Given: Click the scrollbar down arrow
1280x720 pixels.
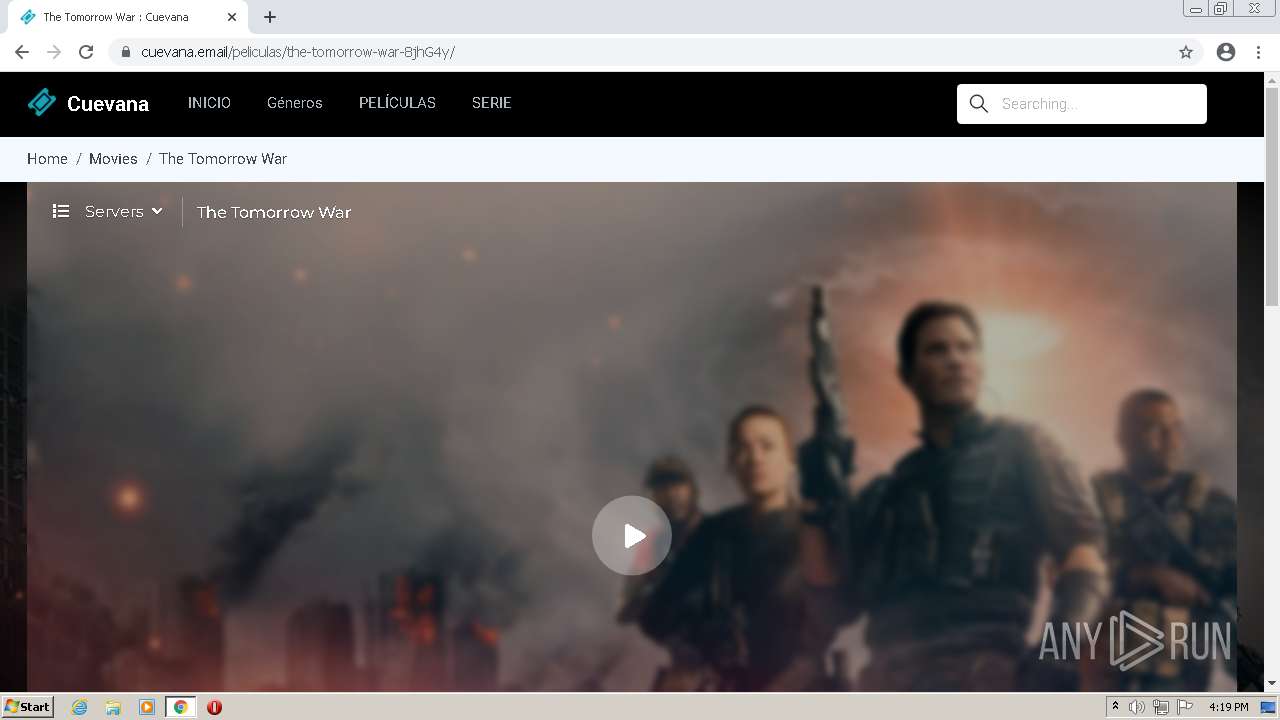Looking at the screenshot, I should click(x=1272, y=683).
